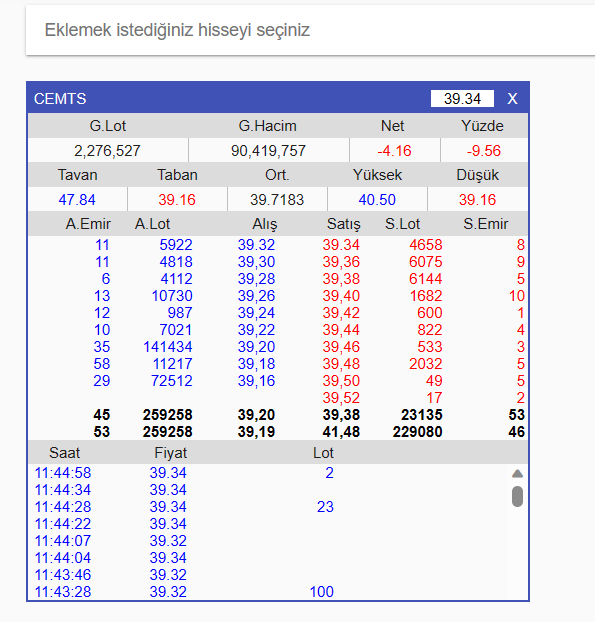The height and width of the screenshot is (622, 595).
Task: Click the Yüksek value 40.50
Action: coord(377,200)
